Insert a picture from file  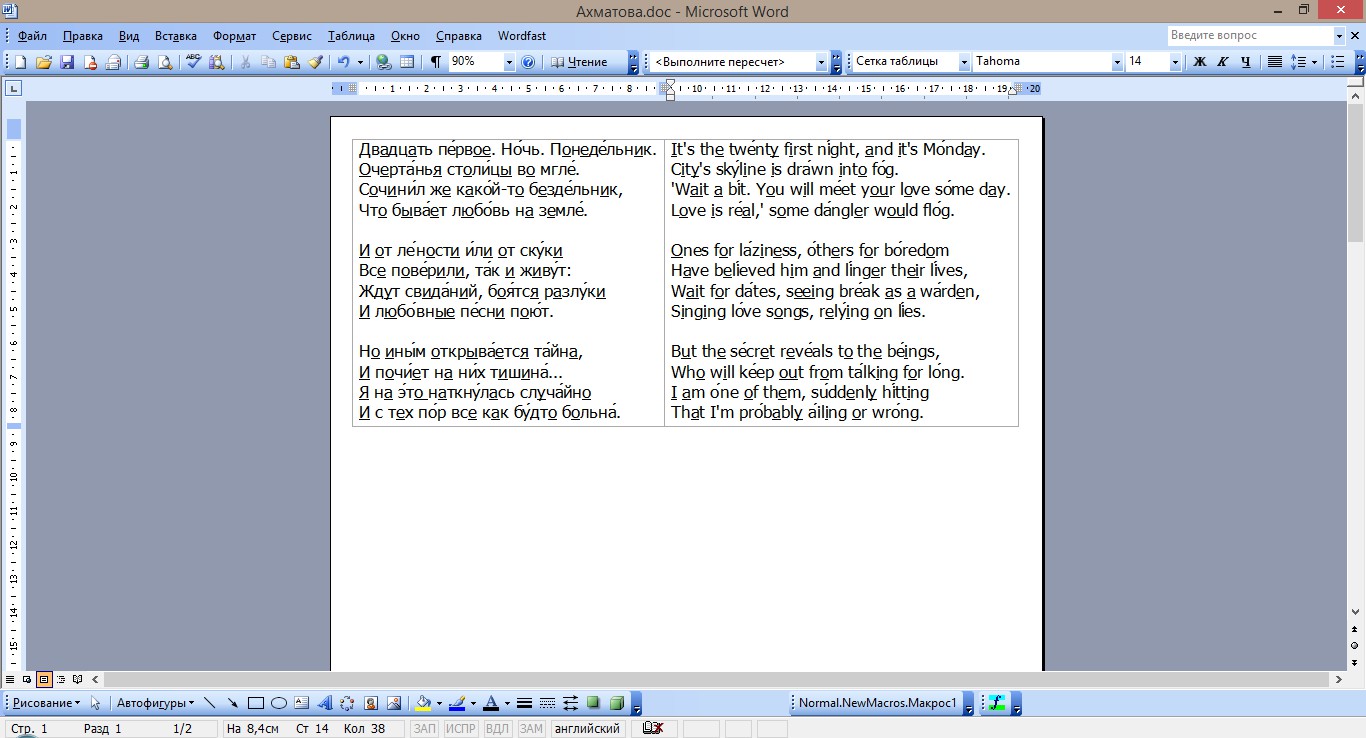point(394,703)
